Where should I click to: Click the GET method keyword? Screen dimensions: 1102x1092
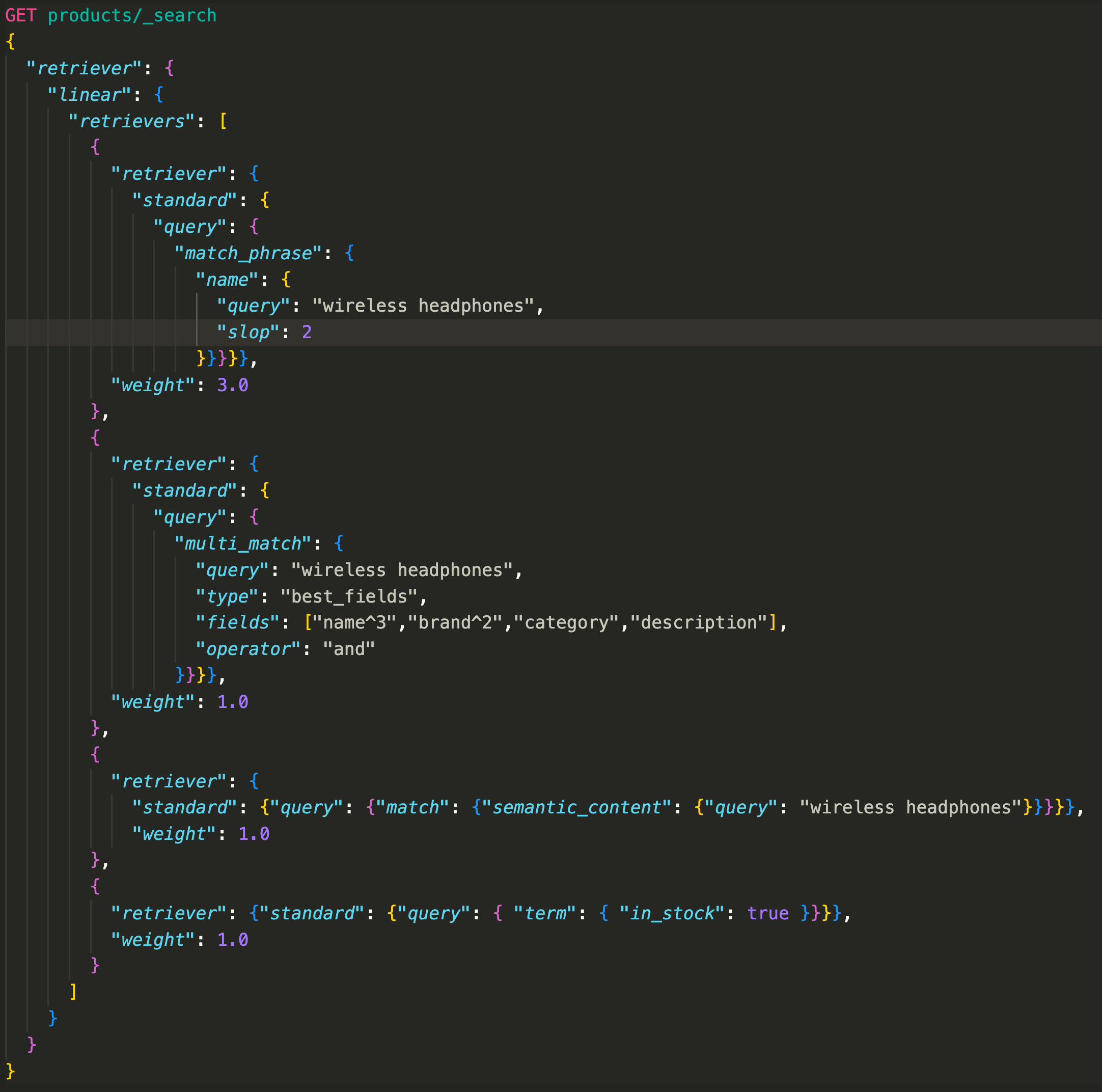20,15
